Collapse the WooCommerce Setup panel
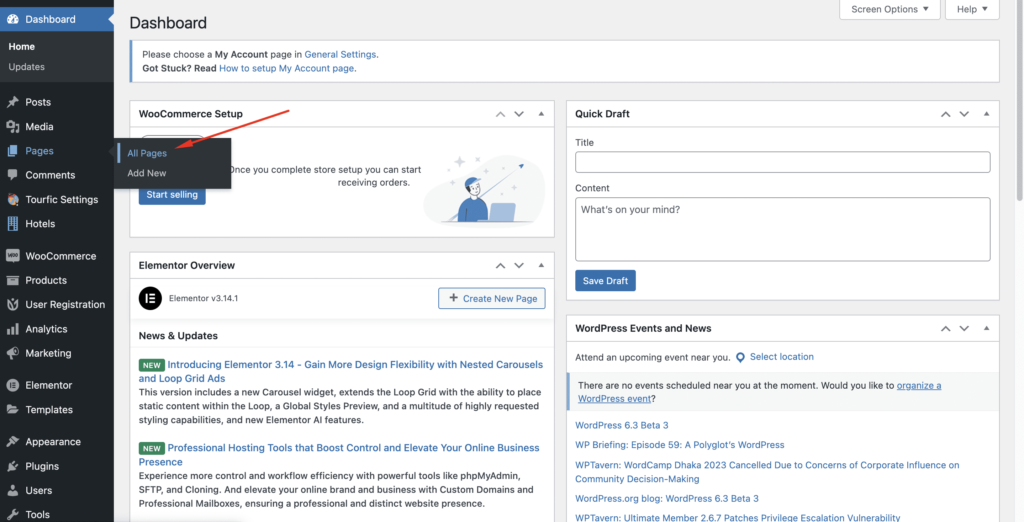This screenshot has height=522, width=1024. [541, 114]
